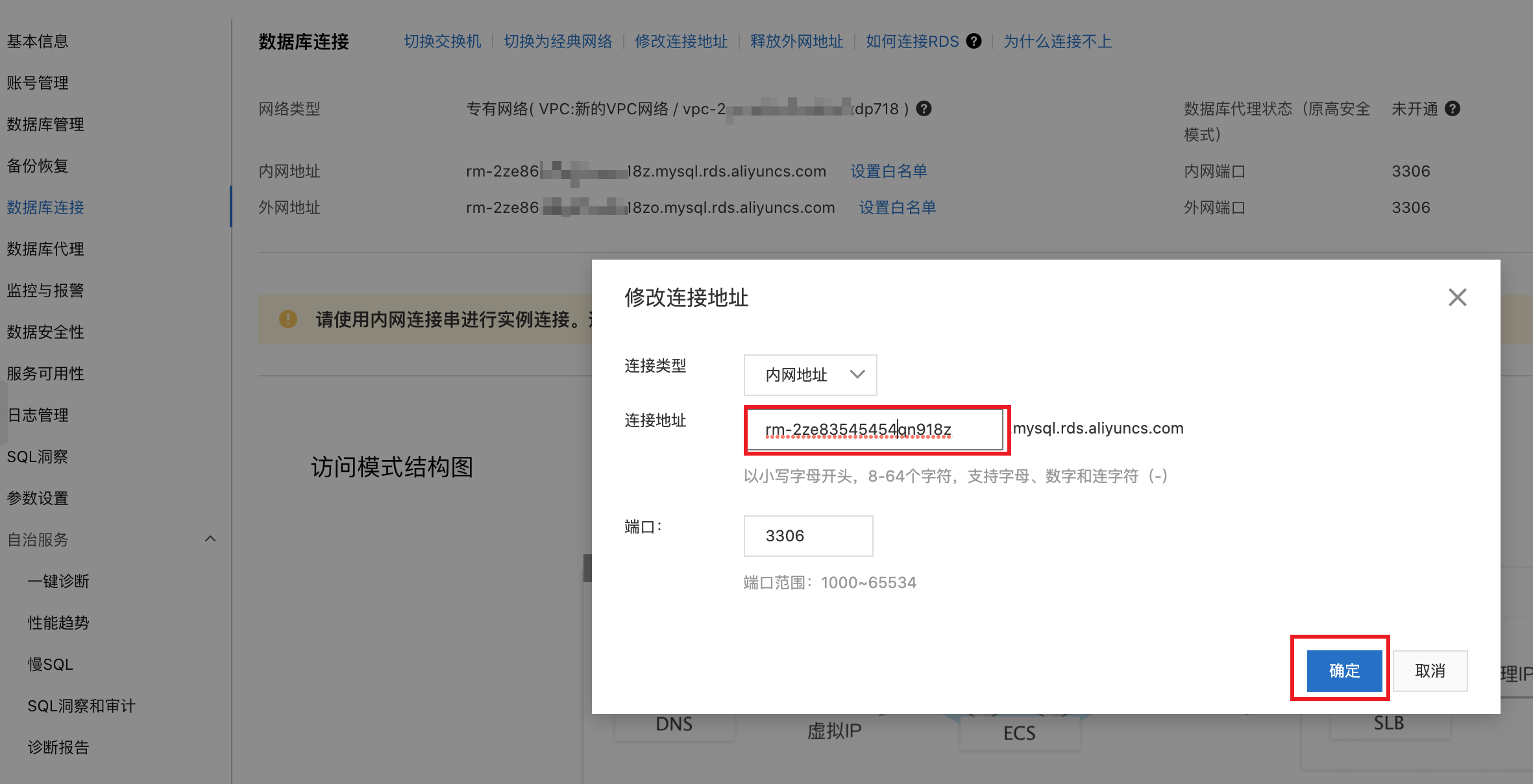Image resolution: width=1533 pixels, height=784 pixels.
Task: Click the help icon beside 未开通
Action: [1453, 108]
